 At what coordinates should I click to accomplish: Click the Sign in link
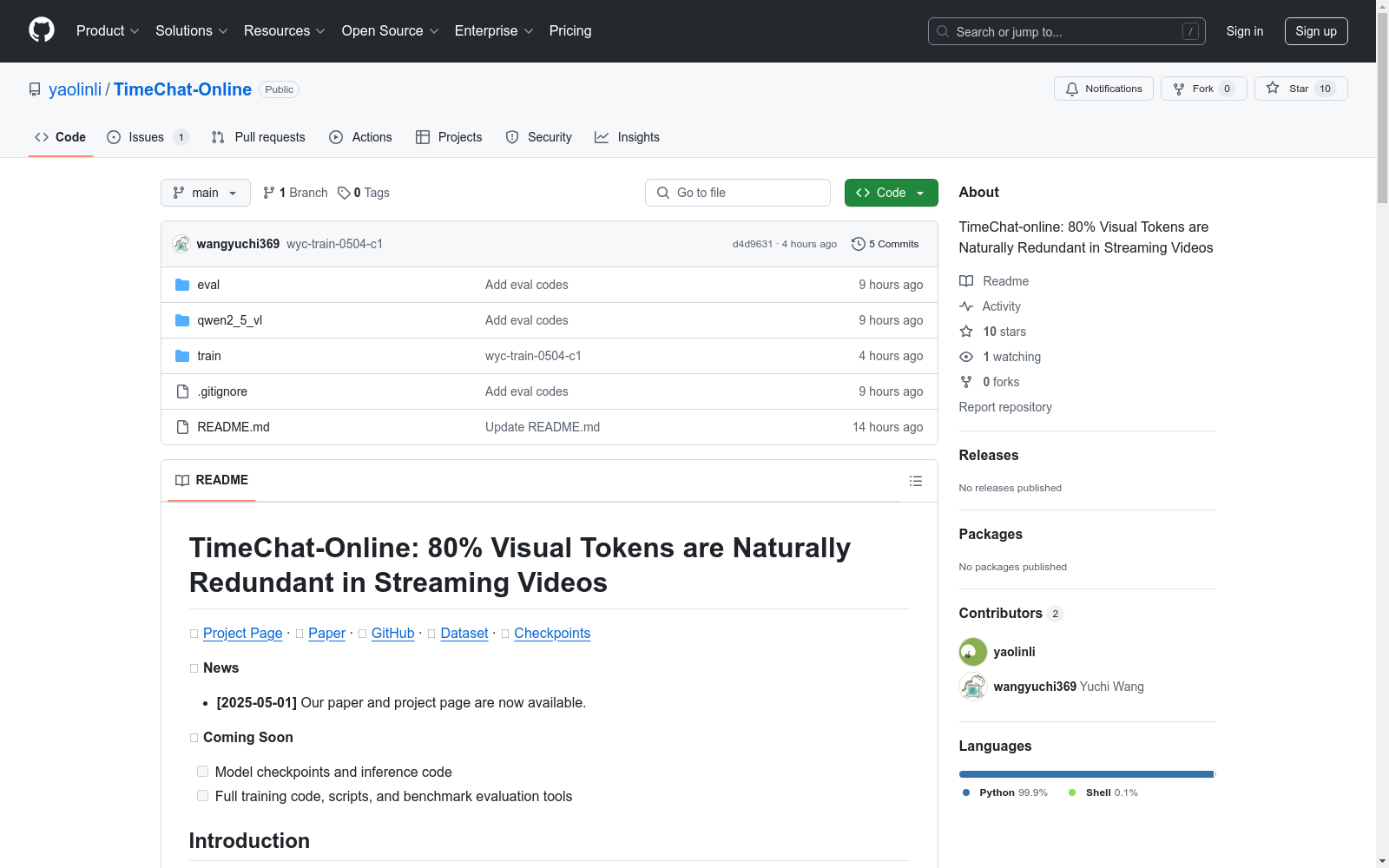pos(1245,31)
